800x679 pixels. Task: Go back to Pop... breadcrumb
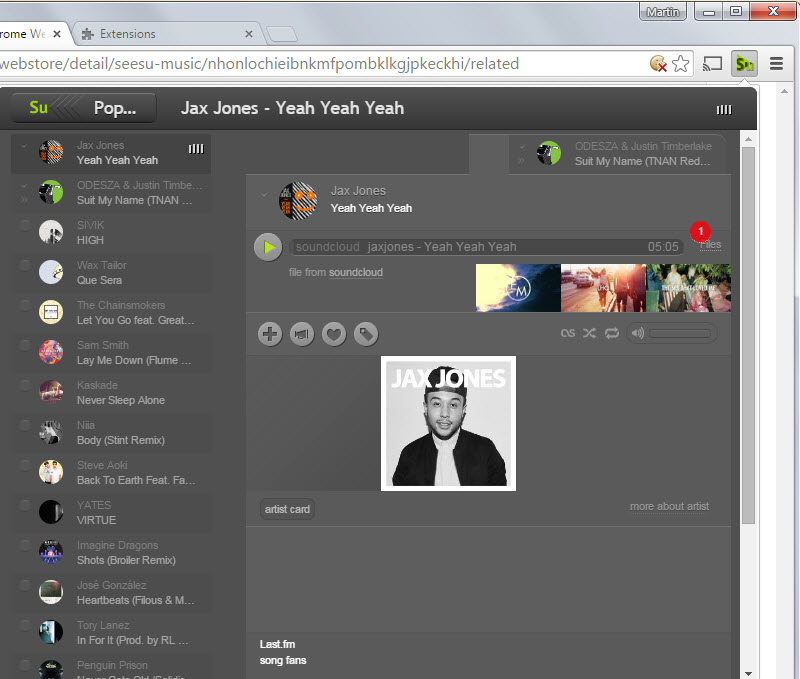tap(115, 108)
